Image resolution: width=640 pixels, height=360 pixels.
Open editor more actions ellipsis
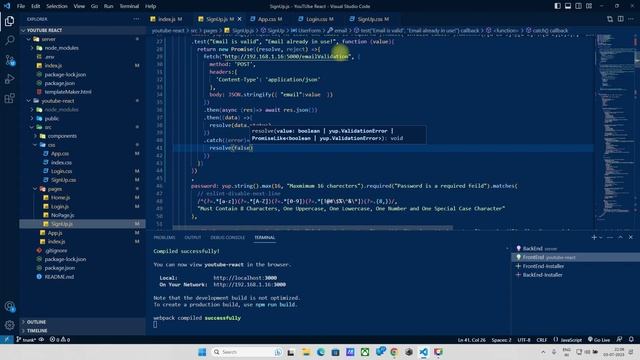[631, 19]
